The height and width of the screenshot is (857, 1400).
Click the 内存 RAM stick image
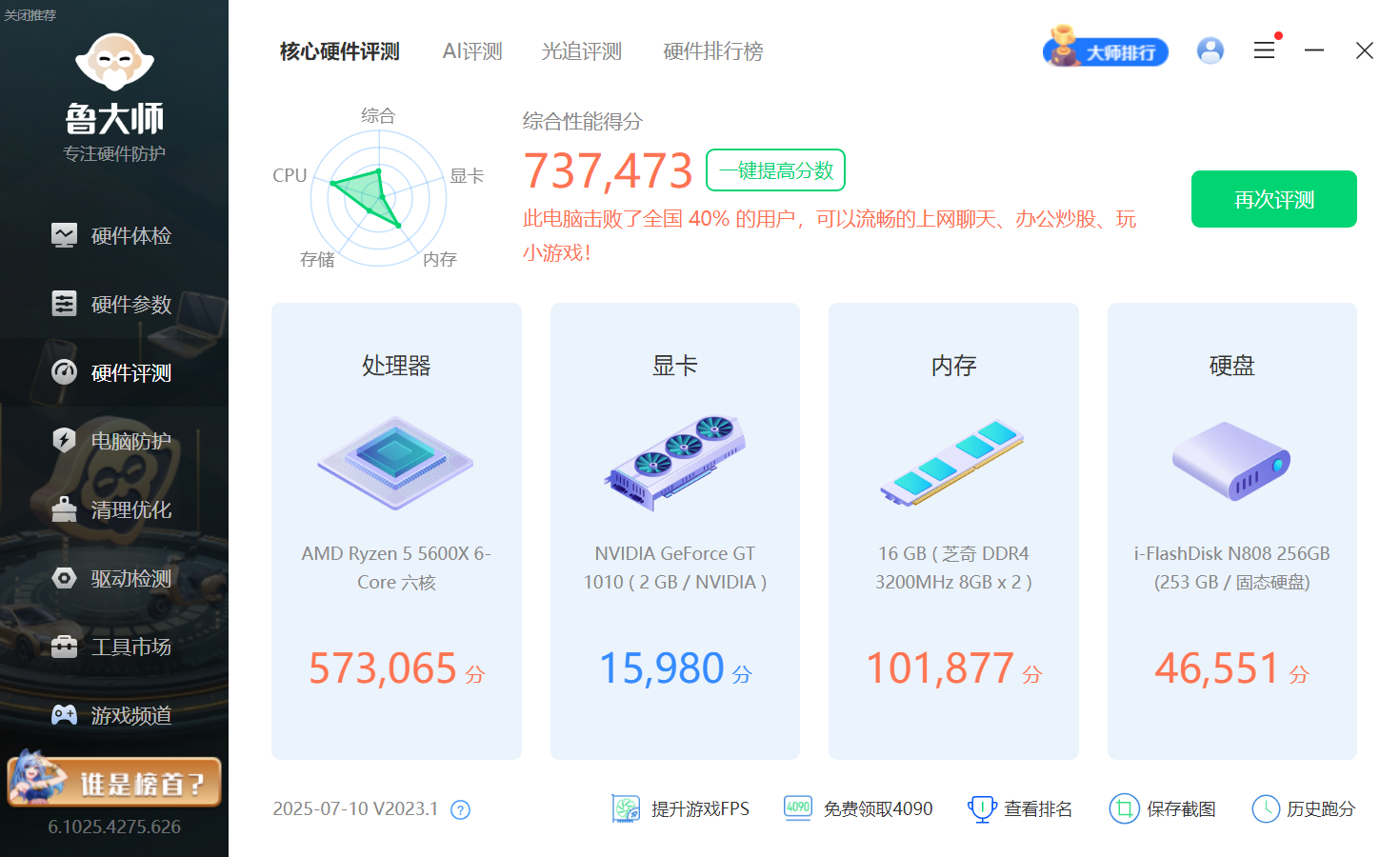[952, 463]
